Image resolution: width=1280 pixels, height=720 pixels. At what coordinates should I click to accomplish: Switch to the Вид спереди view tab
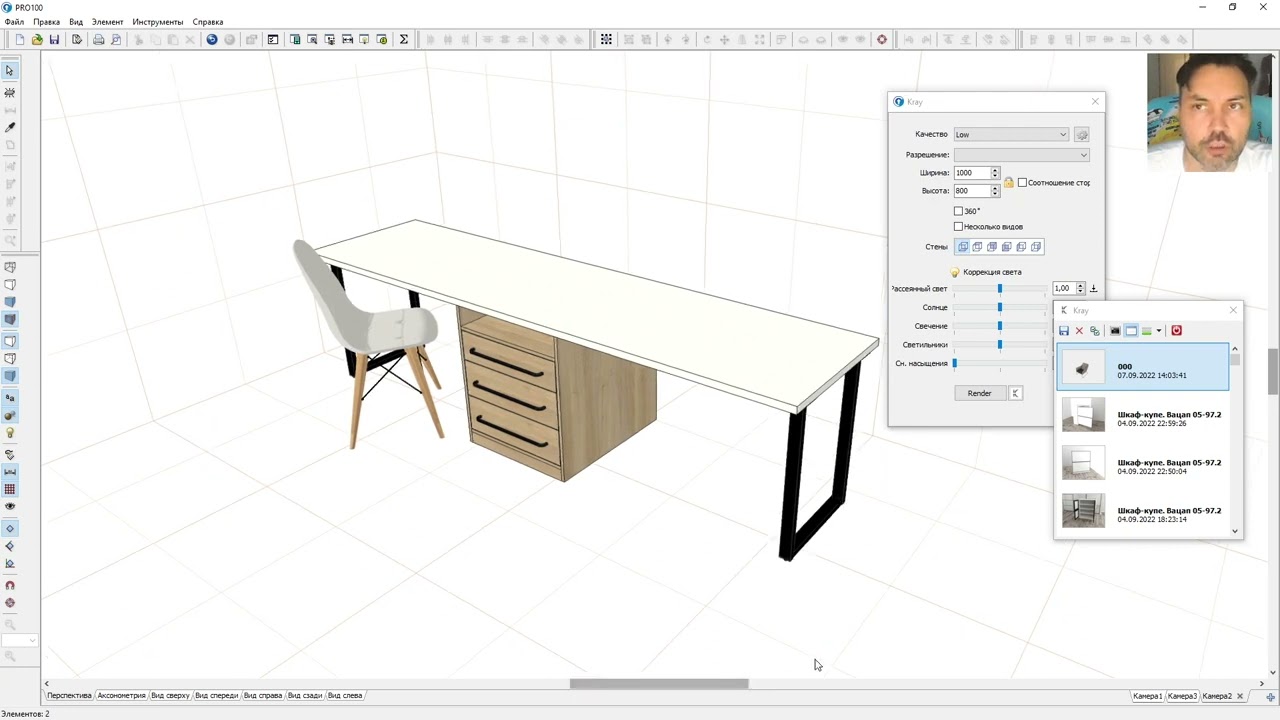tap(217, 695)
